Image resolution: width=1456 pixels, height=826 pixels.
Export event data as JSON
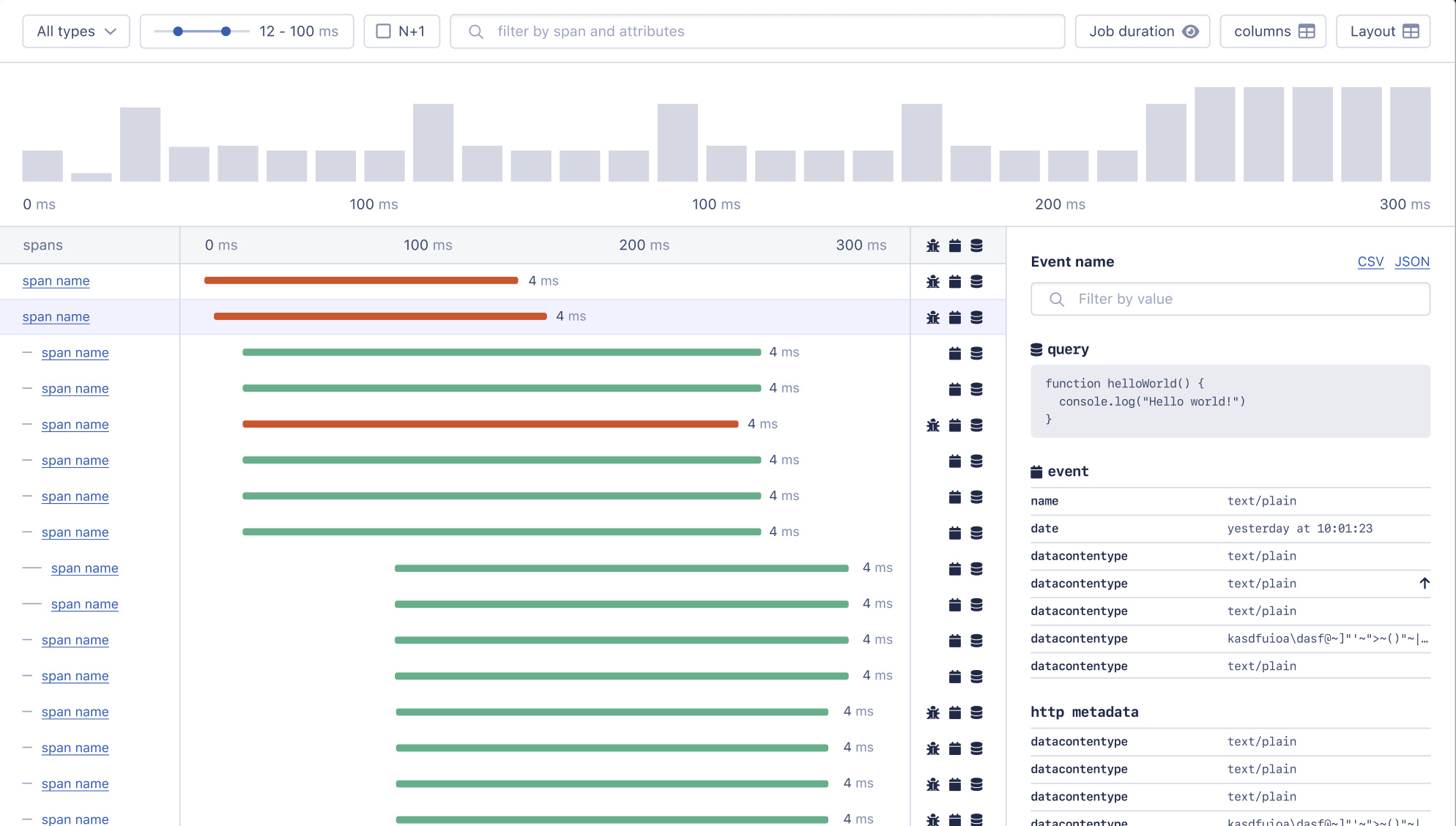[x=1411, y=261]
